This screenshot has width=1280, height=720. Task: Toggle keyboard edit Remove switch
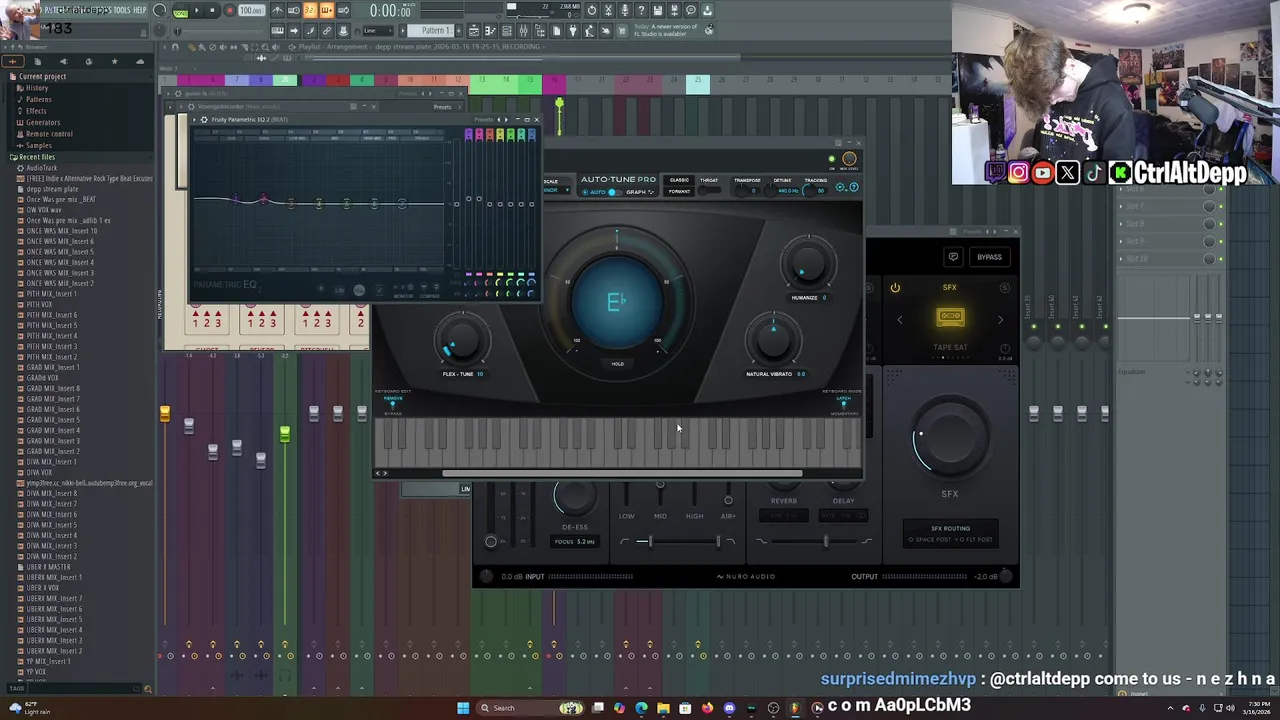click(392, 404)
